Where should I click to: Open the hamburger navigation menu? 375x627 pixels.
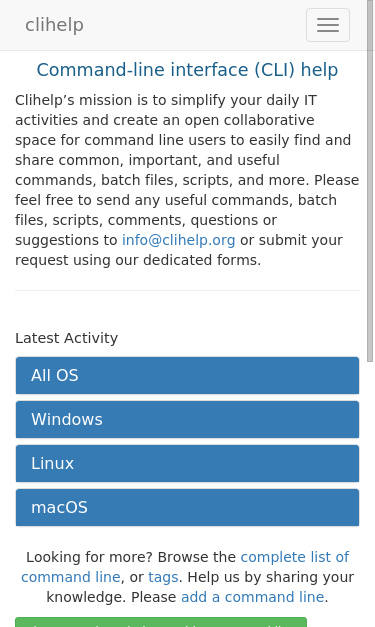click(x=328, y=25)
